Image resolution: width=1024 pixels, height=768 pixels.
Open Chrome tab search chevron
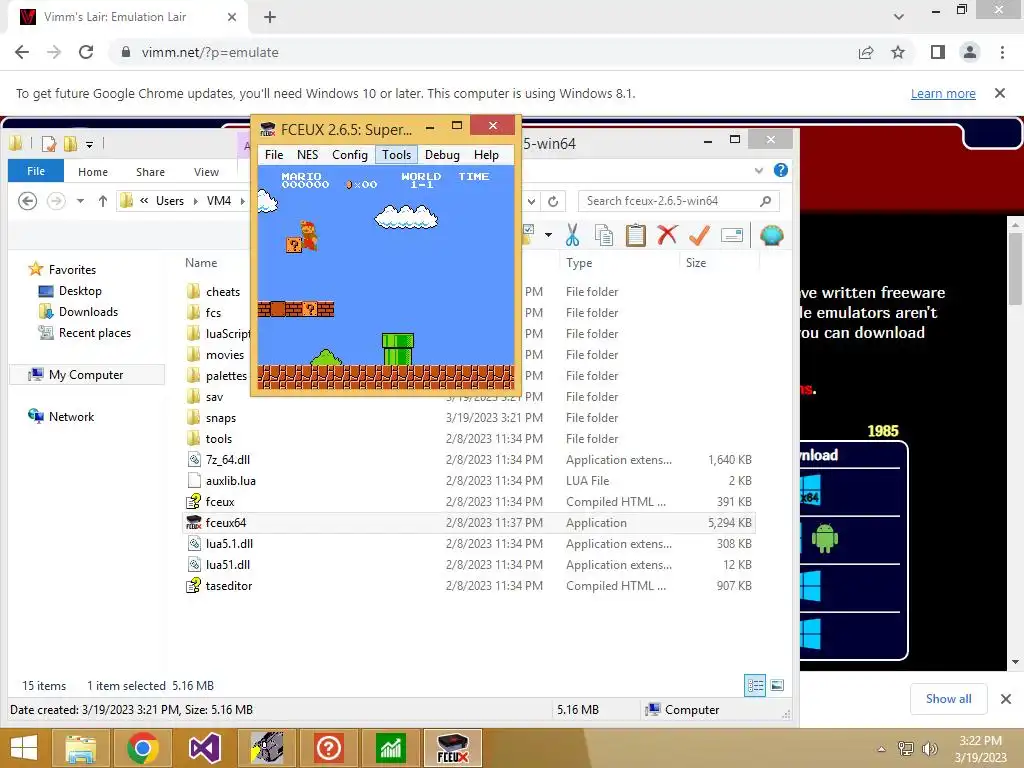(899, 17)
